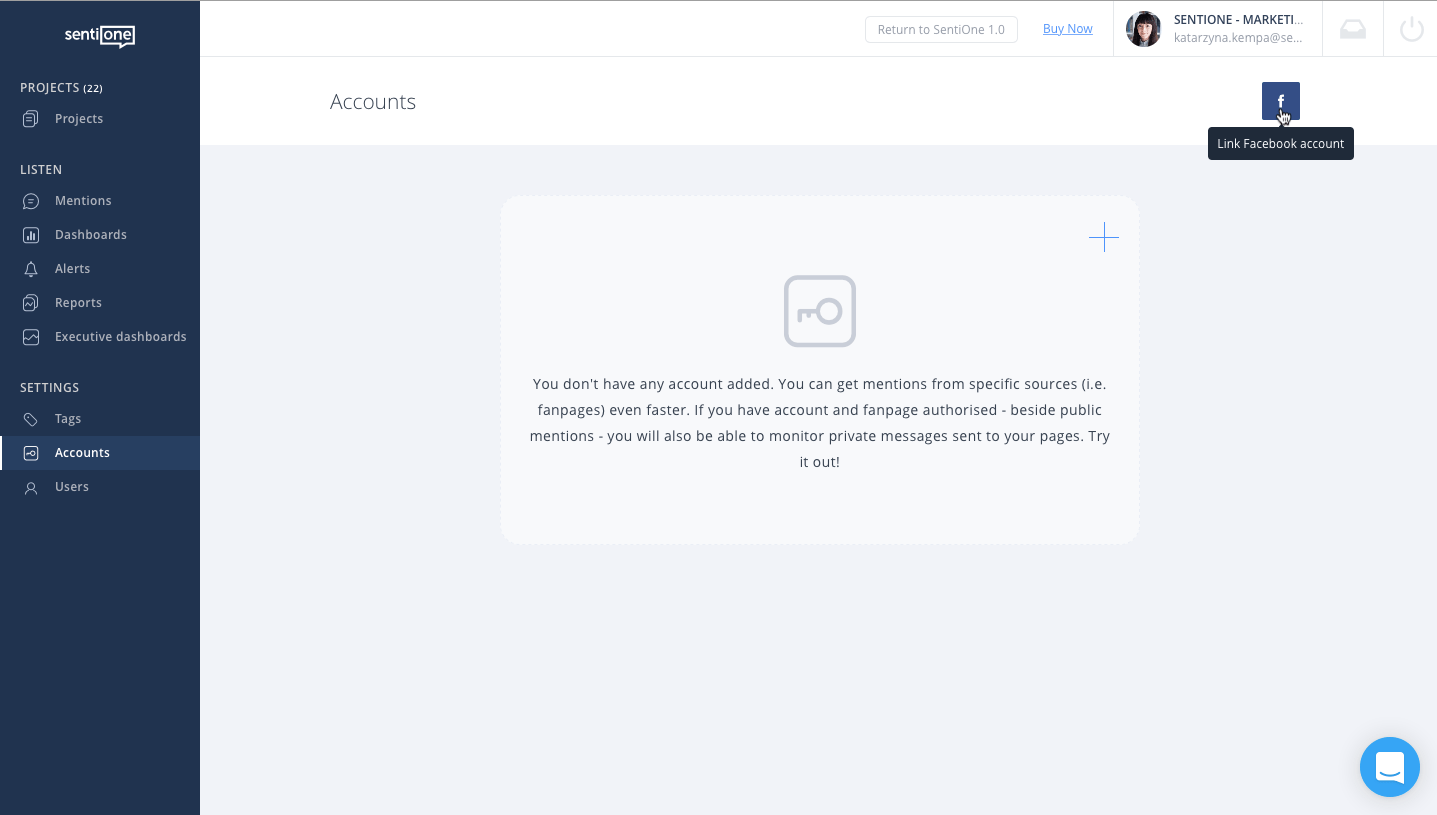Viewport: 1437px width, 815px height.
Task: Click the key placeholder icon
Action: [819, 311]
